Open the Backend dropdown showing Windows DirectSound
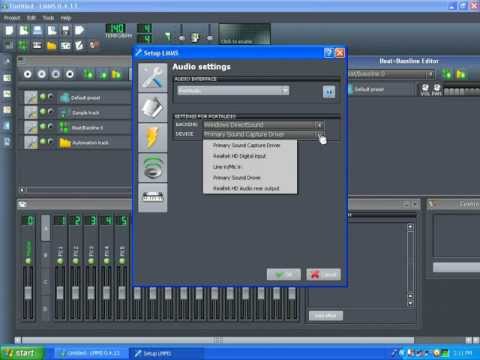The height and width of the screenshot is (360, 480). point(263,125)
